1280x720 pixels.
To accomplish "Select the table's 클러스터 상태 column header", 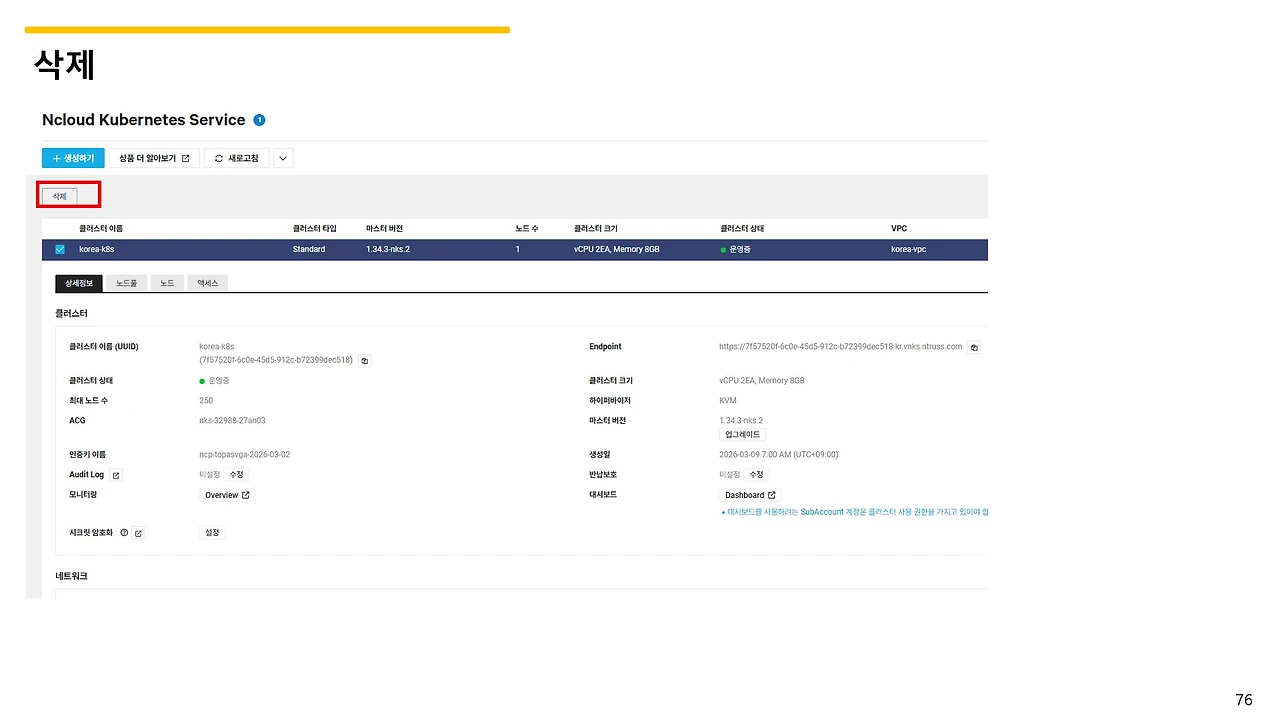I will point(742,229).
